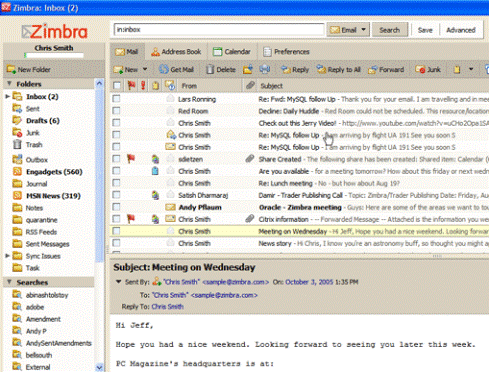Click the Zimbra logo

(x=55, y=32)
